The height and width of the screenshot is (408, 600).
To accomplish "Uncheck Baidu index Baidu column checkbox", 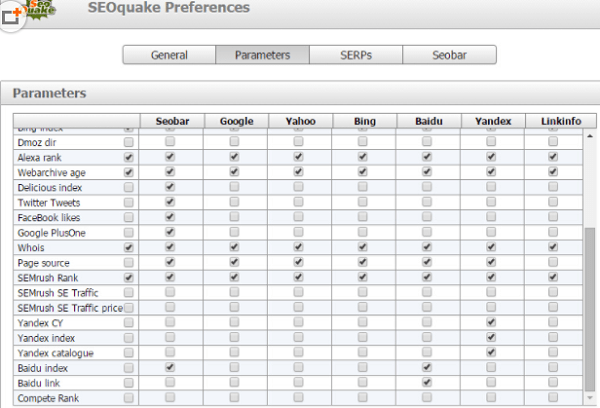I will click(x=427, y=367).
